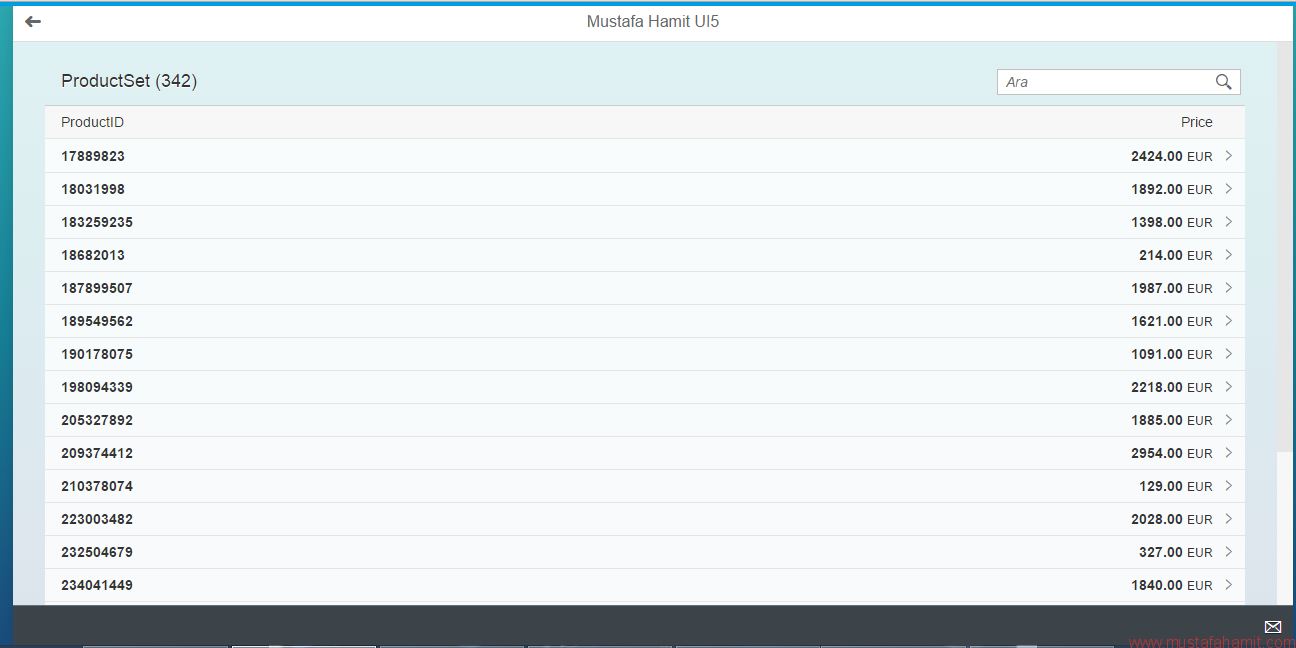
Task: Select ProductID 232504679 text
Action: 97,552
